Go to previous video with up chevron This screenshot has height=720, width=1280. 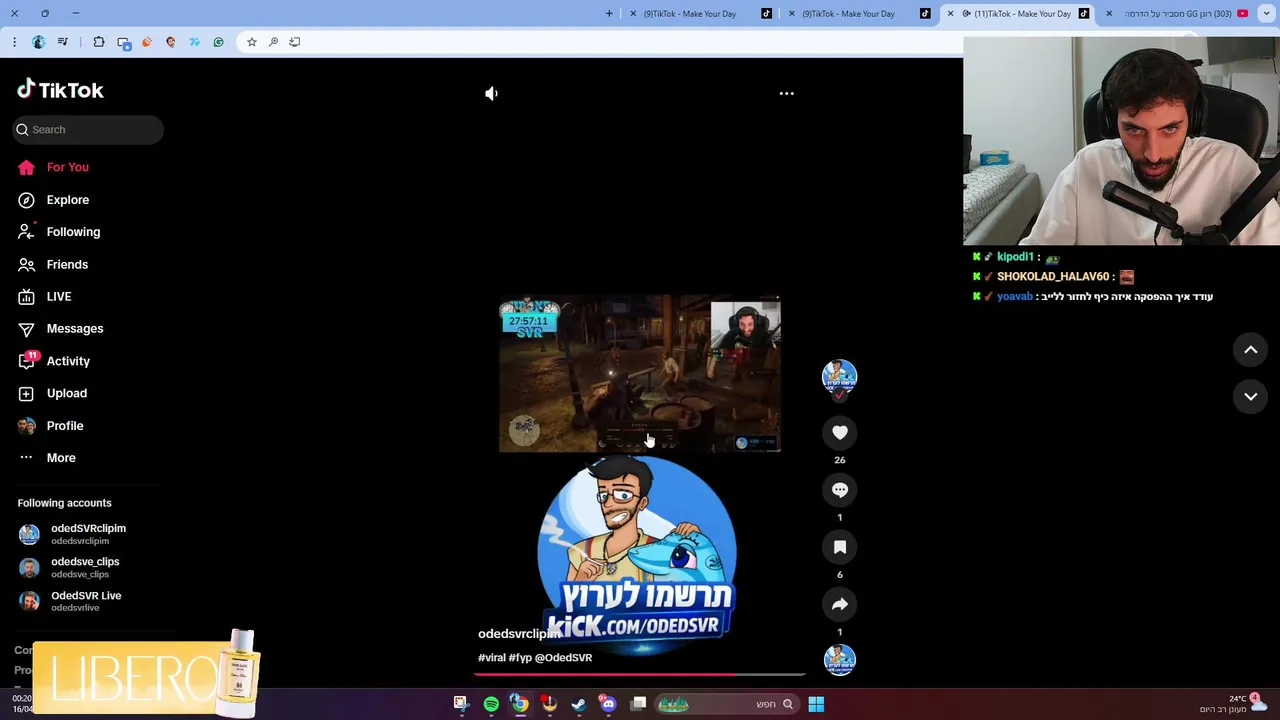pos(1250,349)
